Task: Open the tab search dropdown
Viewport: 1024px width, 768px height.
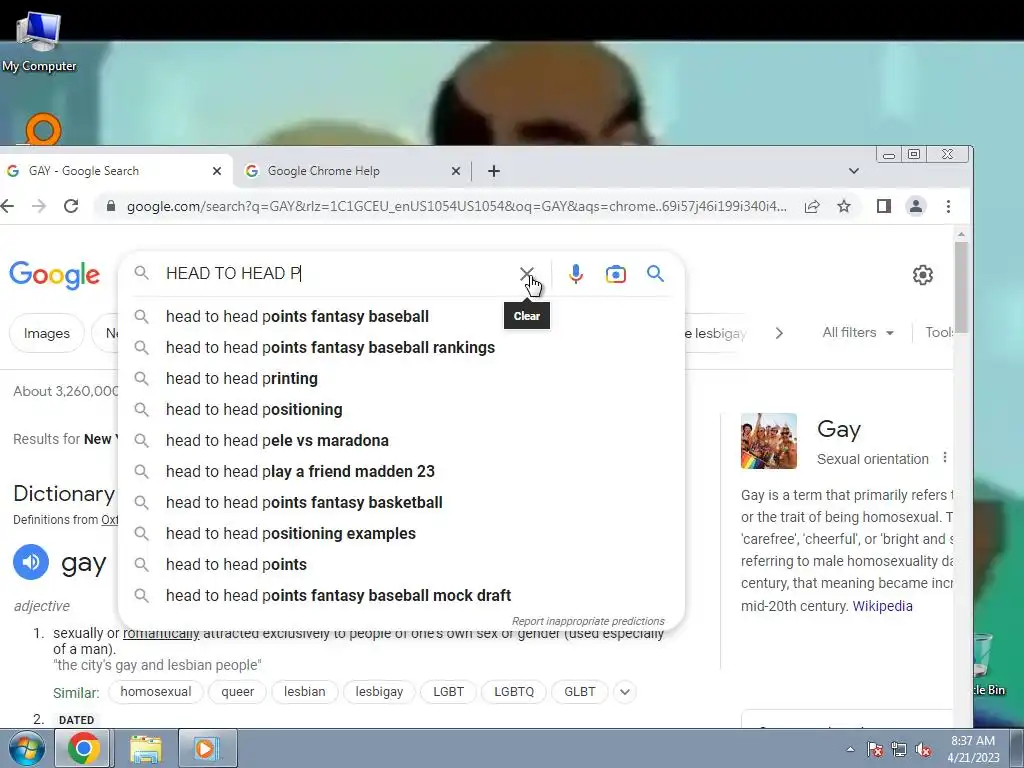Action: [854, 171]
